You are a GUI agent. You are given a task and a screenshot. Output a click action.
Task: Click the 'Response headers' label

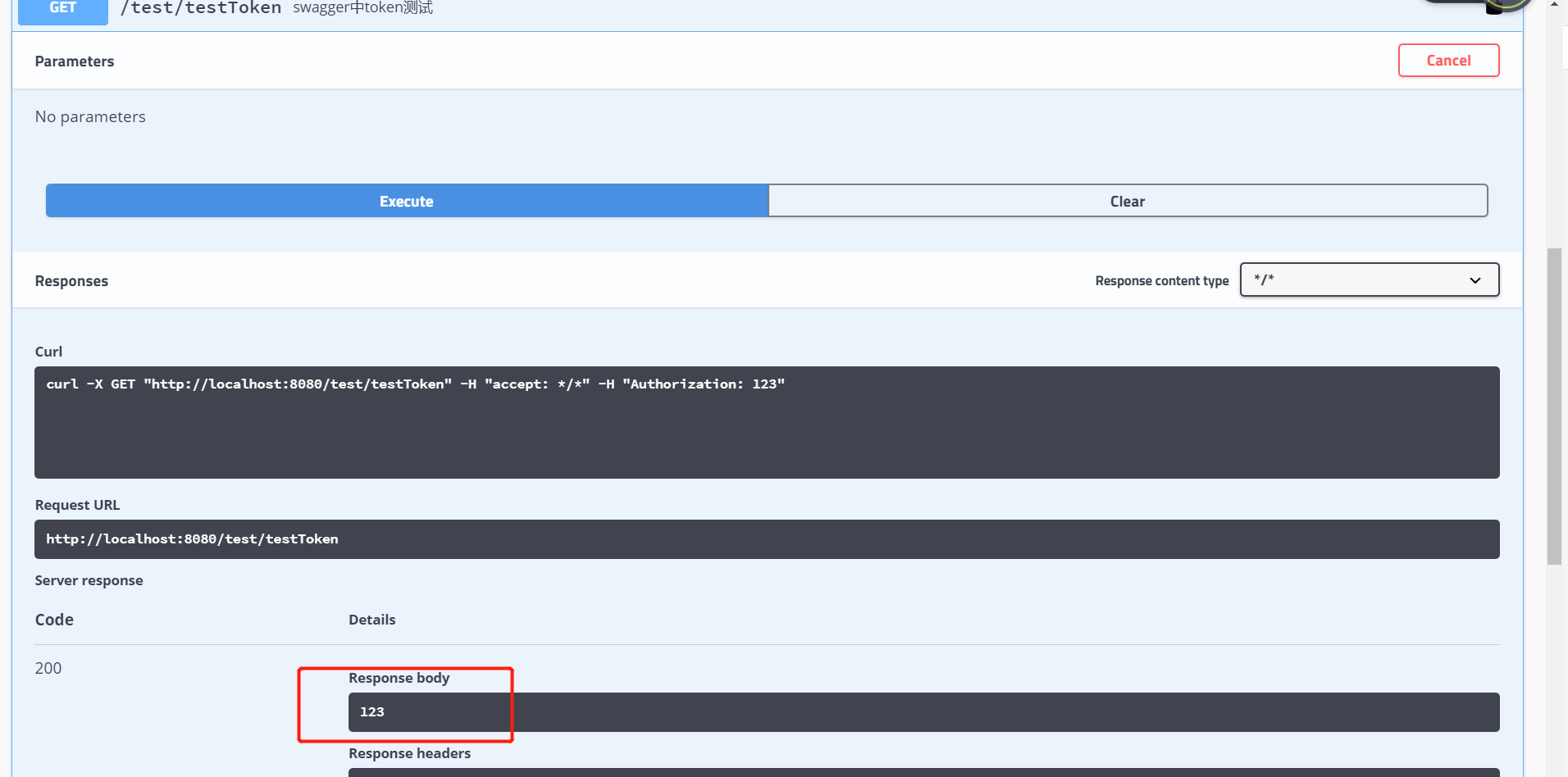(x=409, y=753)
